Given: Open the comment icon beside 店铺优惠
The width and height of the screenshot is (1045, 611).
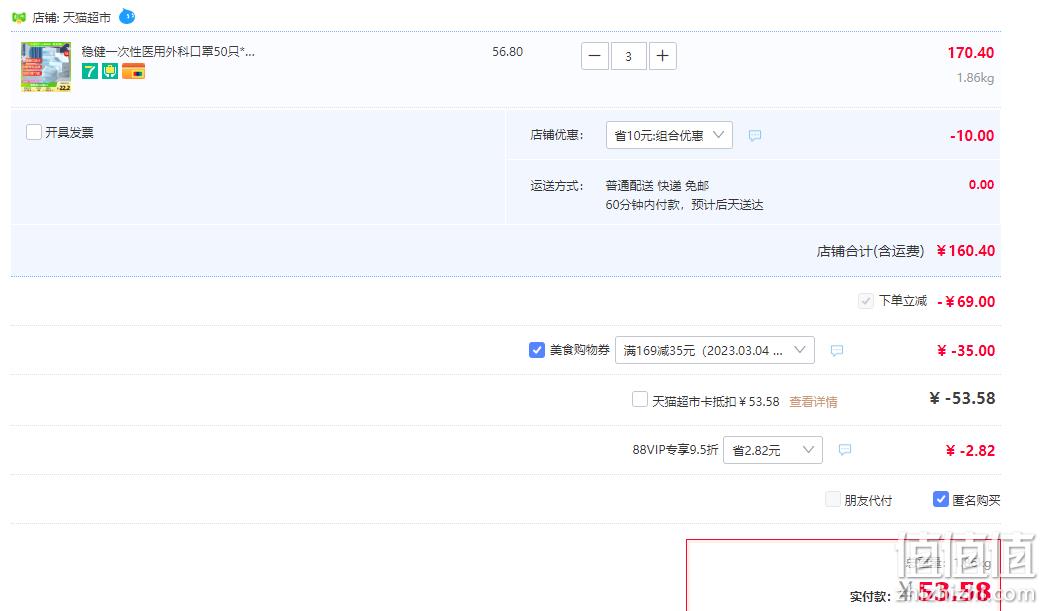Looking at the screenshot, I should tap(754, 136).
